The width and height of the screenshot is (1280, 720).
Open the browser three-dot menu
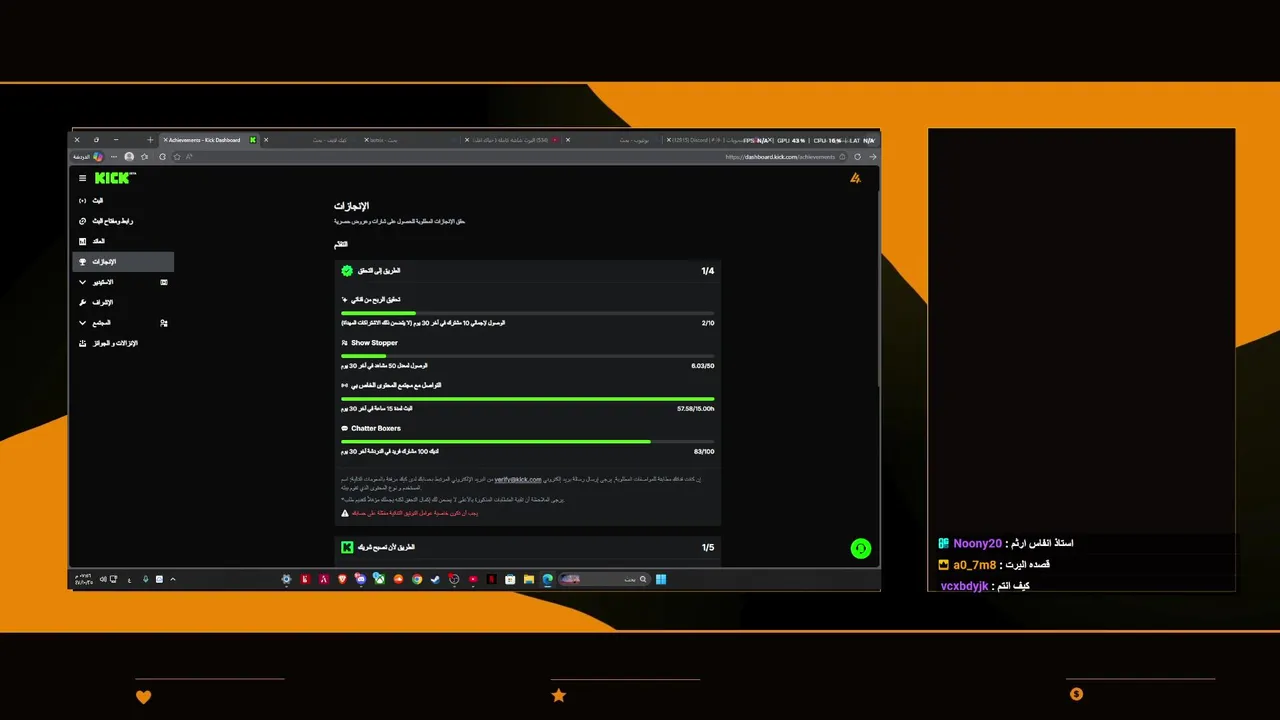point(114,157)
